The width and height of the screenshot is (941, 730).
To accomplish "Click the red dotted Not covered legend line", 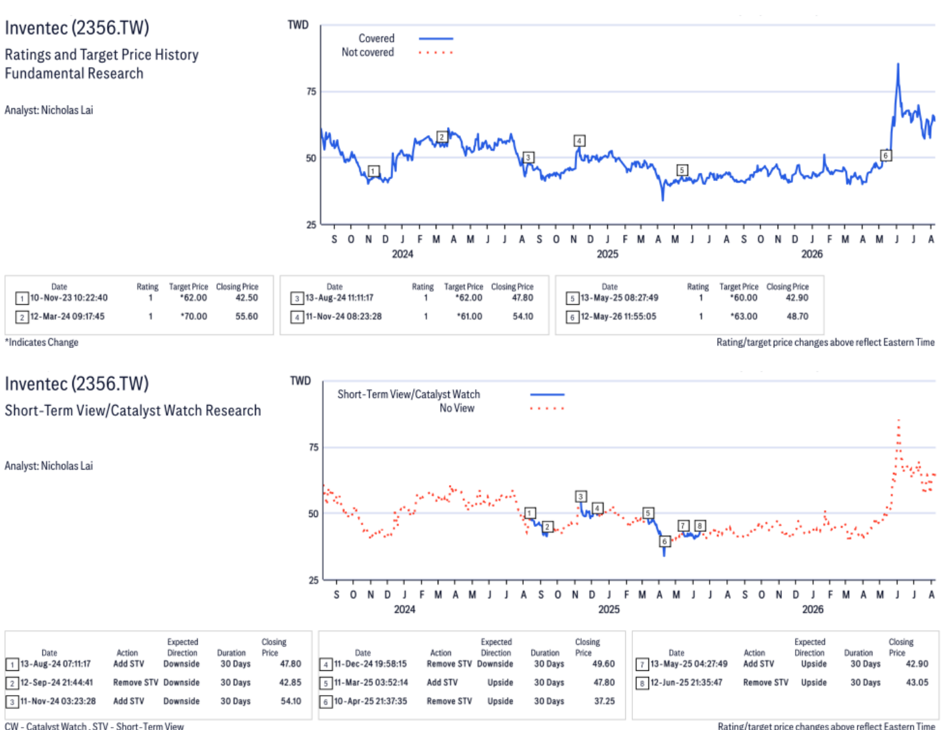I will tap(436, 52).
